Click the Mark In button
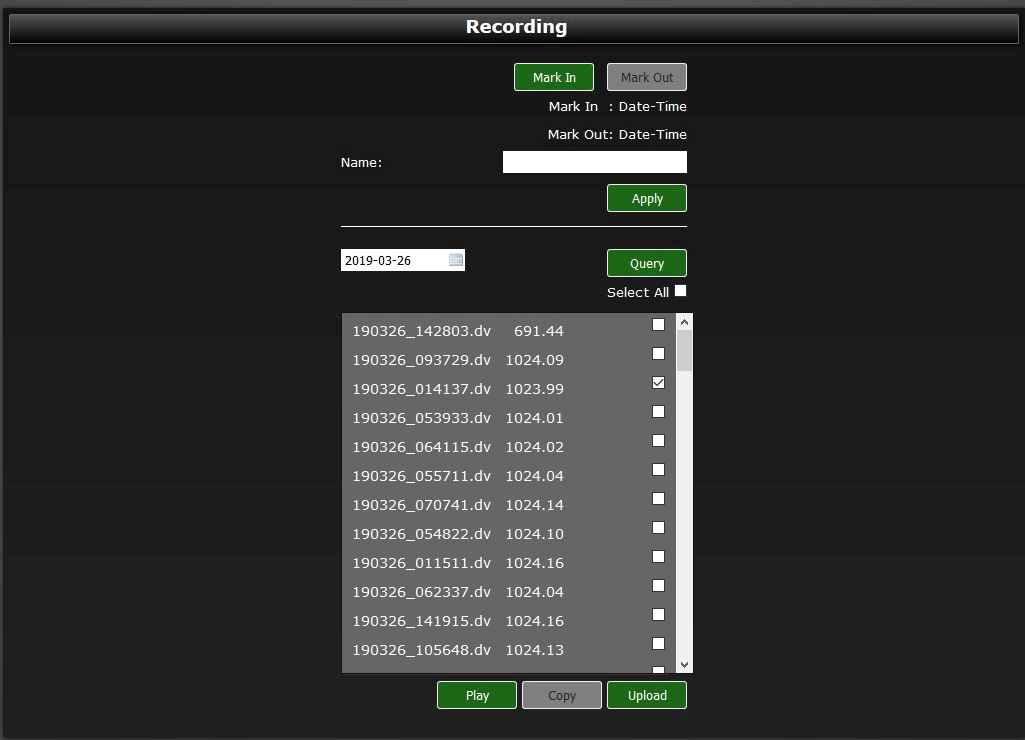 click(554, 77)
